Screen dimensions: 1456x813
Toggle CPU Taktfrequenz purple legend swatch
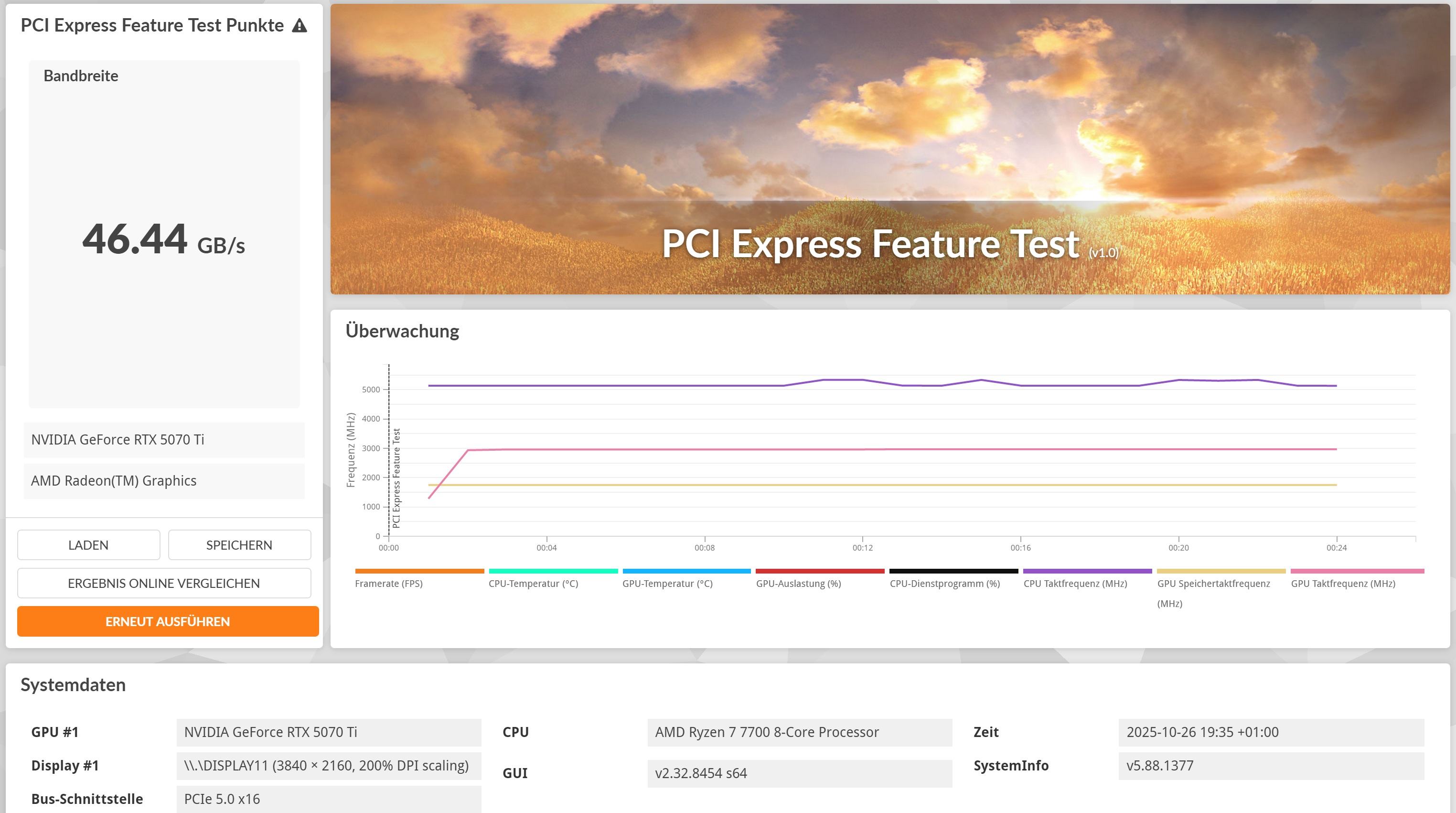tap(1087, 572)
